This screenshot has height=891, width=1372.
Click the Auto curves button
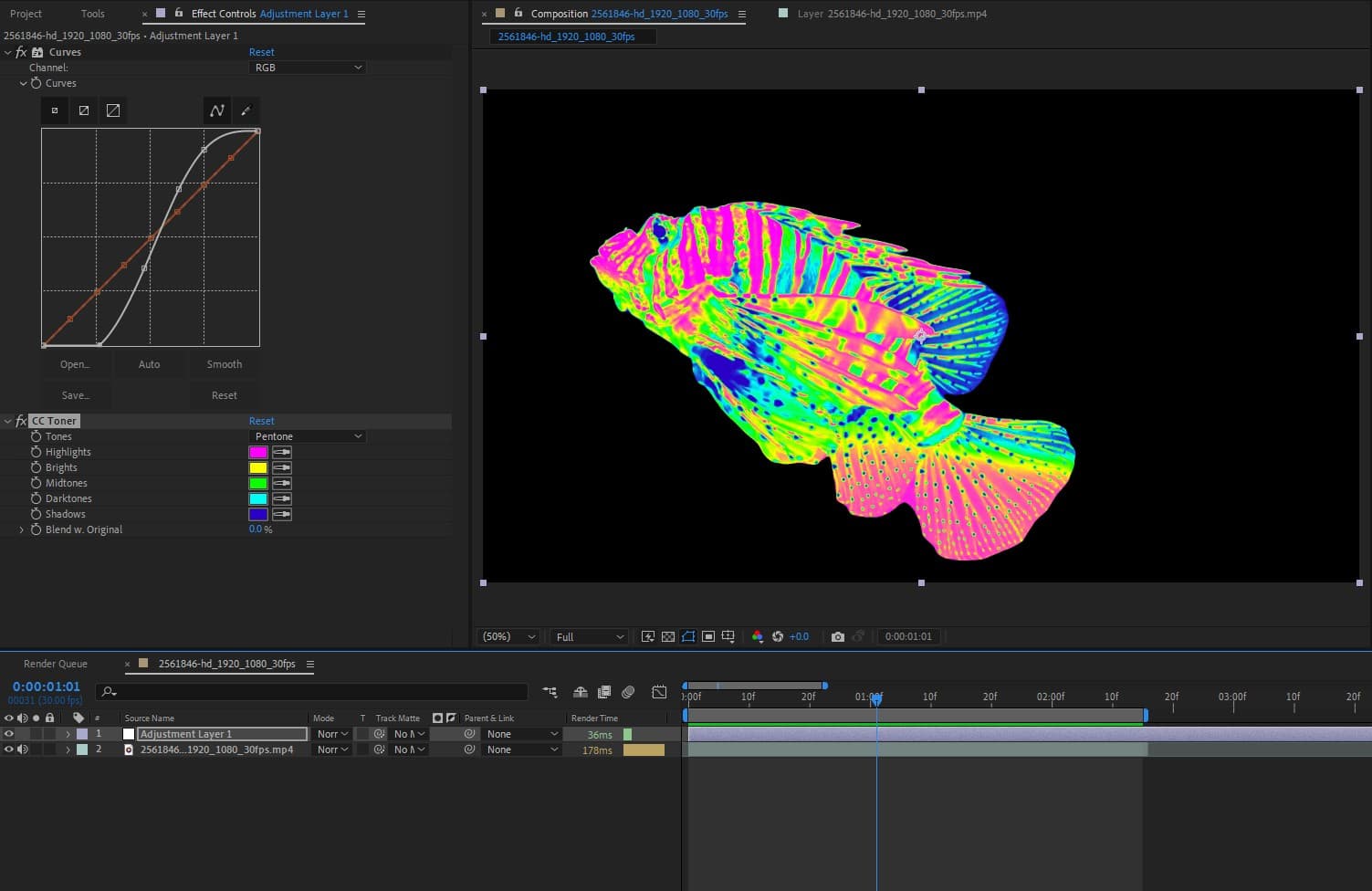pyautogui.click(x=149, y=364)
